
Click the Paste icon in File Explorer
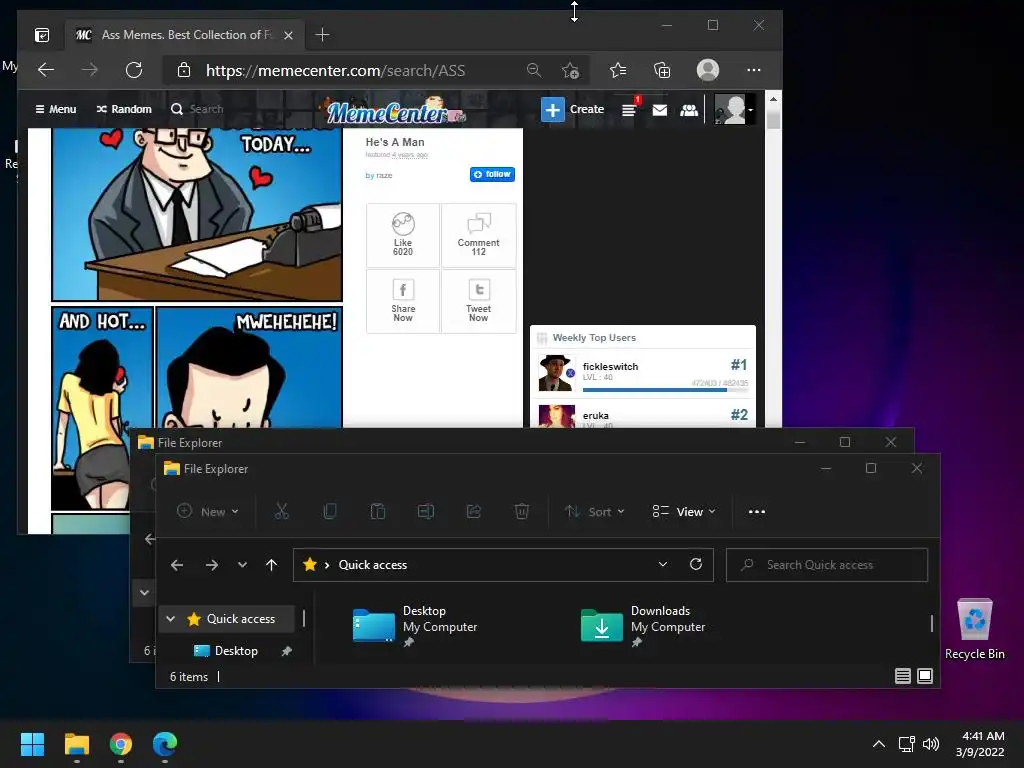point(377,511)
